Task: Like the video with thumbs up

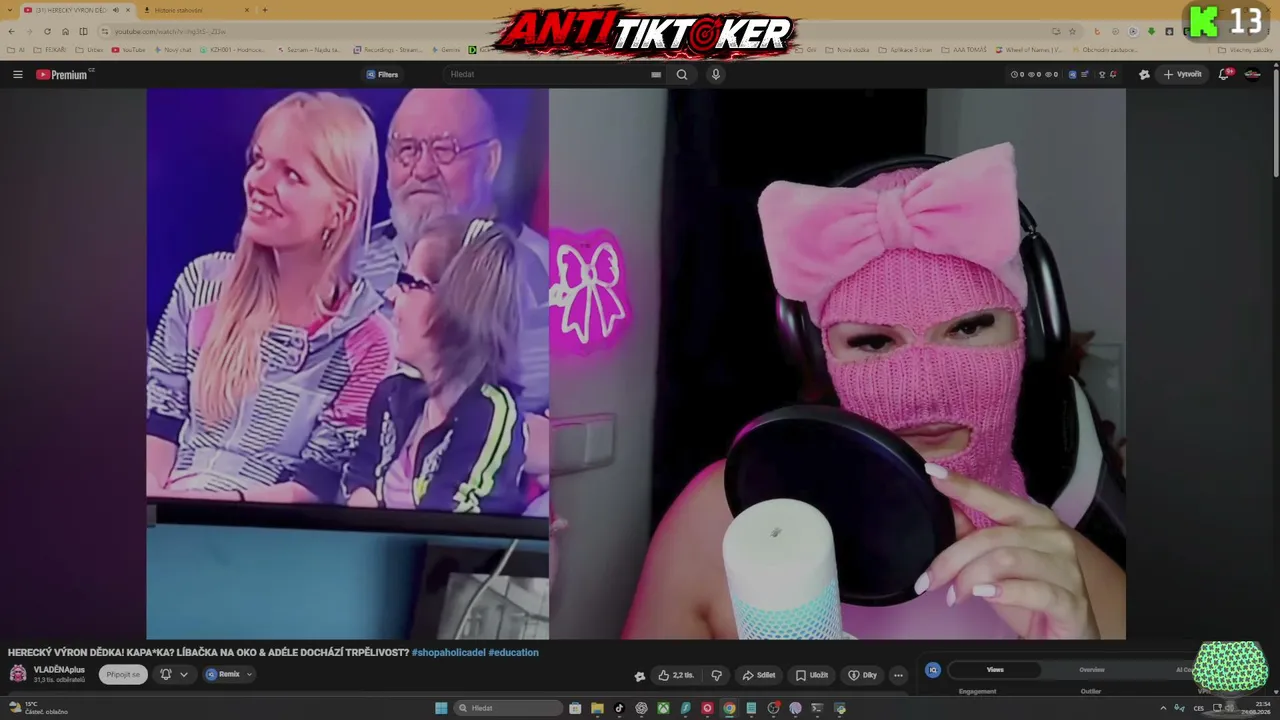Action: [675, 675]
